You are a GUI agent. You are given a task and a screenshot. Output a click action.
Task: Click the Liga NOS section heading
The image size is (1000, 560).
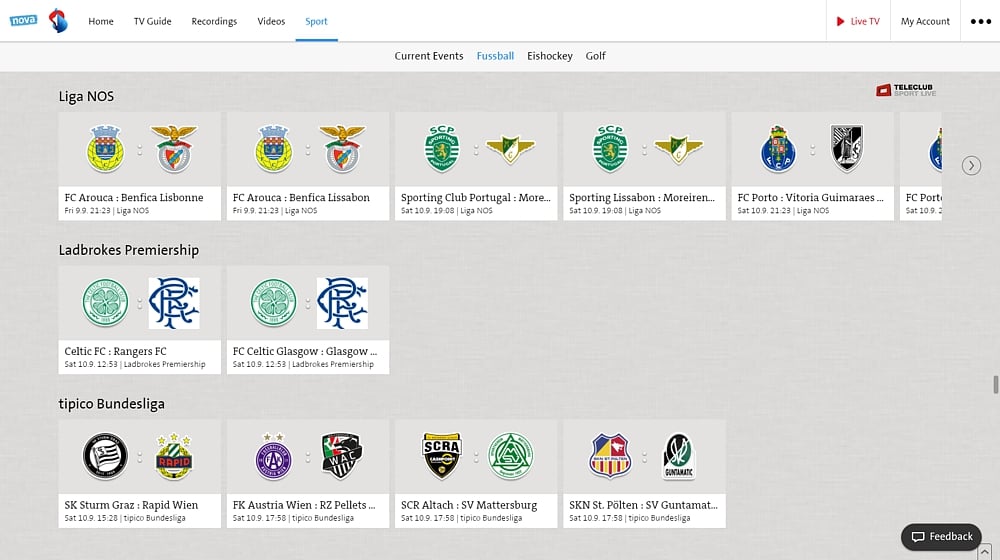pyautogui.click(x=86, y=96)
